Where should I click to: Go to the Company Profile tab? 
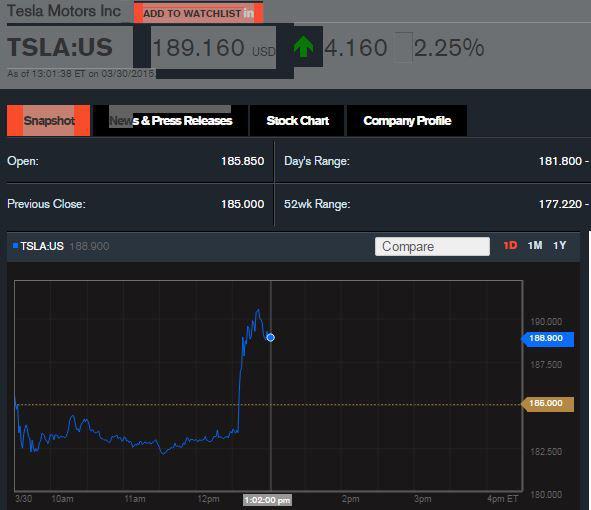[407, 121]
